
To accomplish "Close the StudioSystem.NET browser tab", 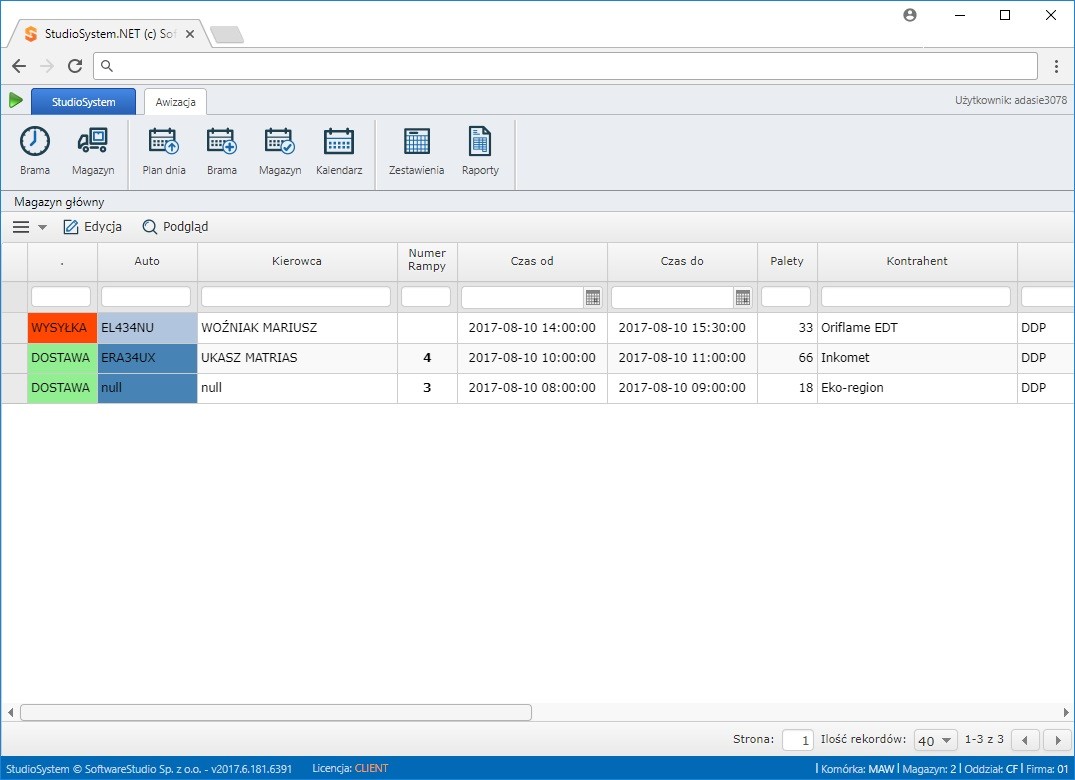I will 190,34.
